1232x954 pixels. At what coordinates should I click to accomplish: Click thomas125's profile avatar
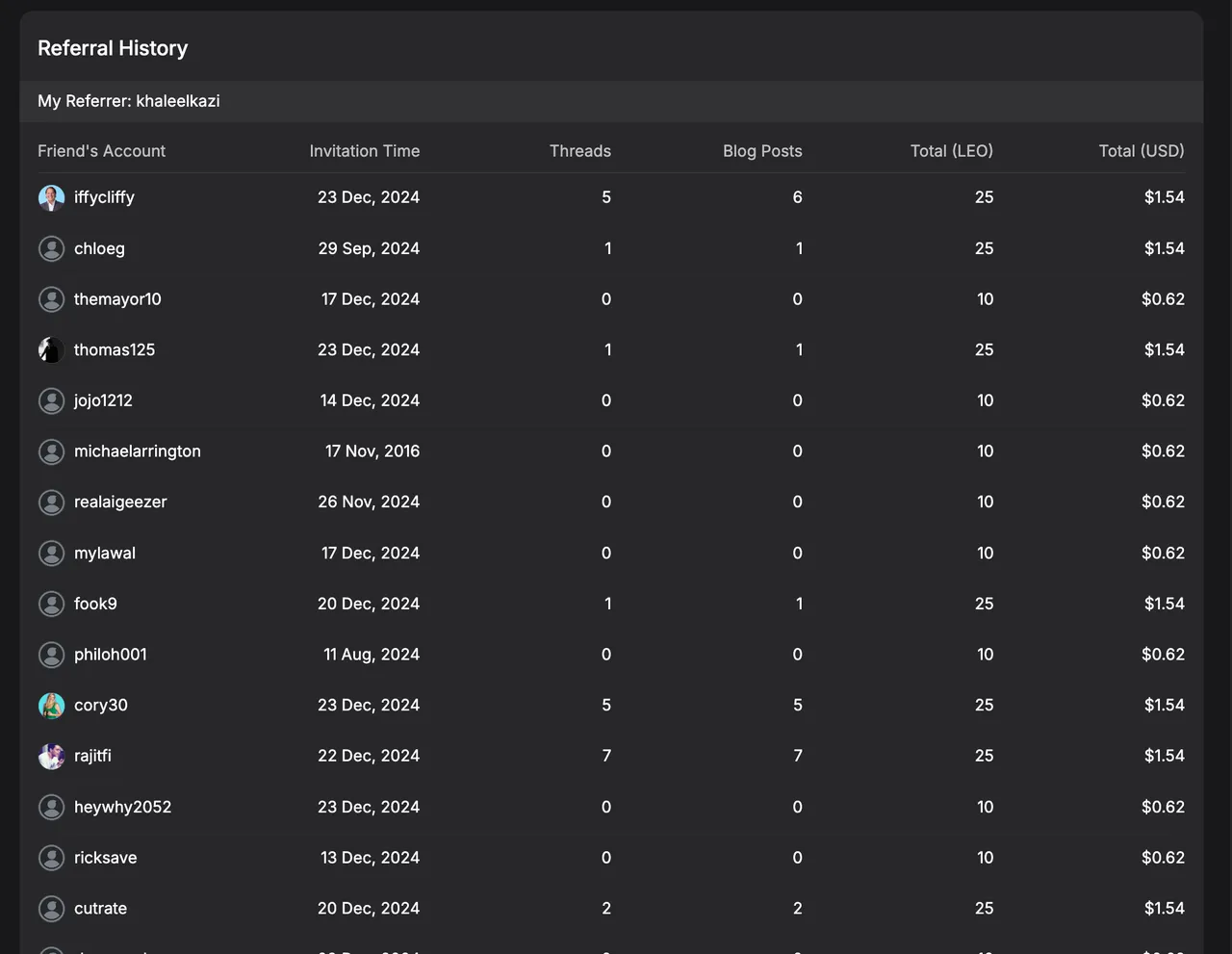pyautogui.click(x=51, y=350)
